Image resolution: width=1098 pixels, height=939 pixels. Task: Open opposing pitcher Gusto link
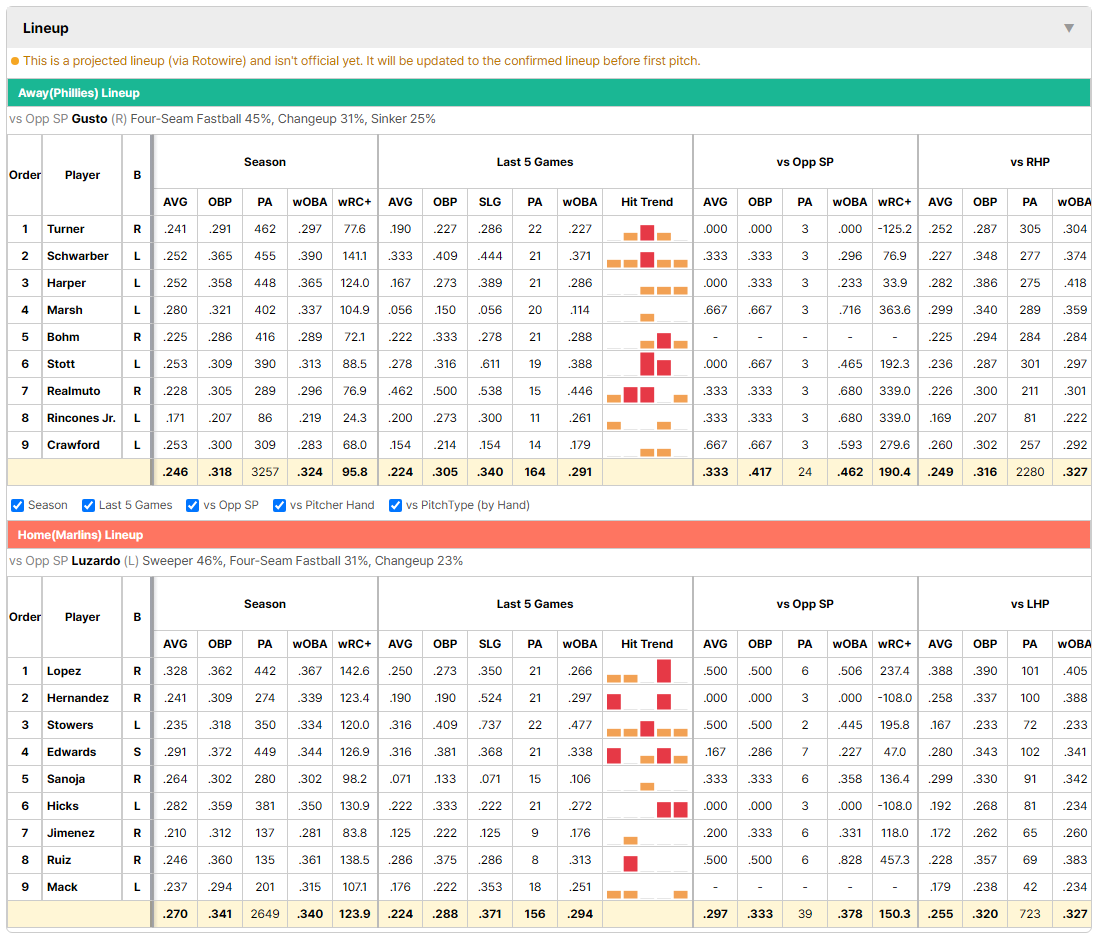(90, 119)
